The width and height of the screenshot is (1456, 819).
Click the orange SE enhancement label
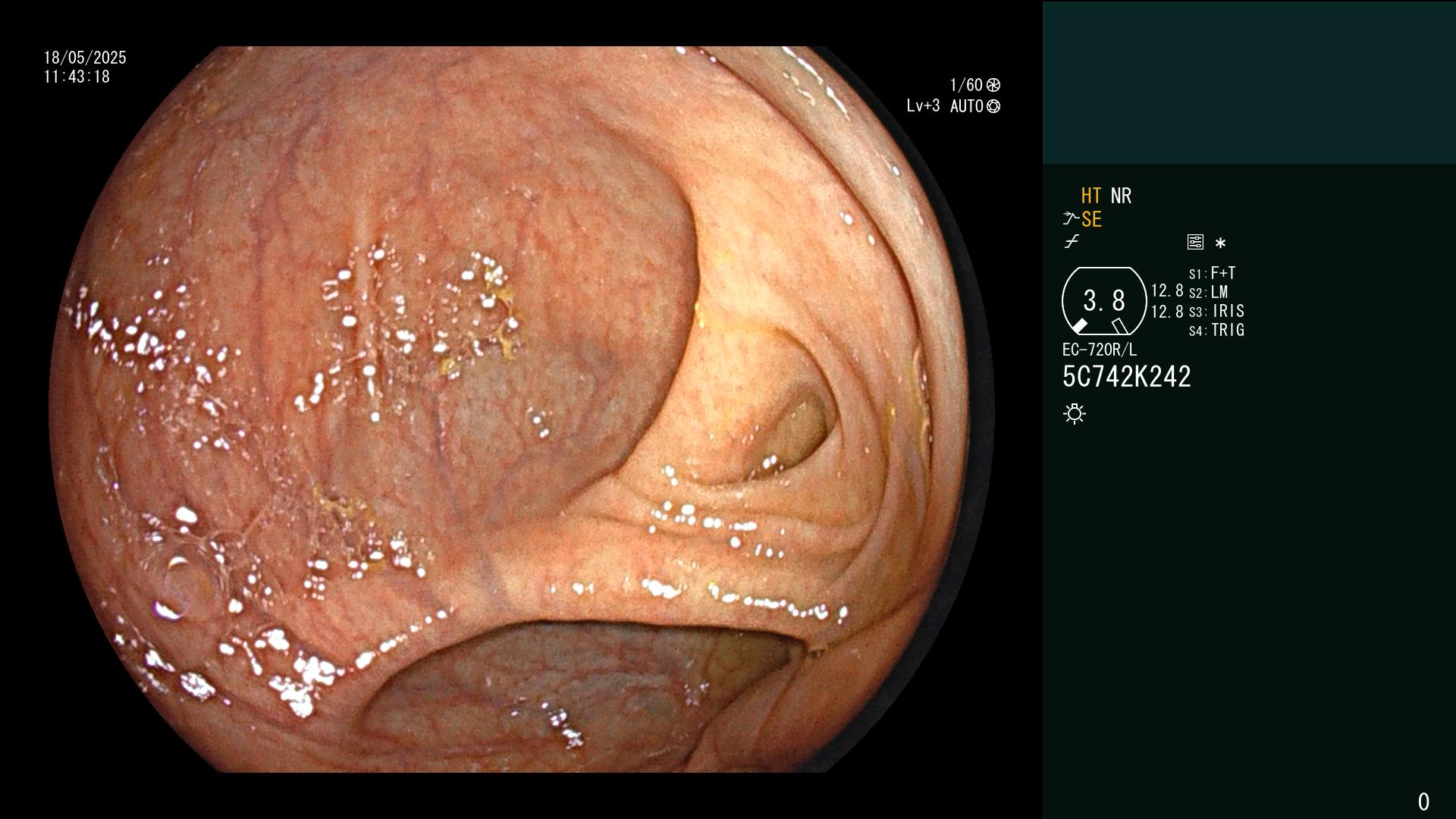click(1091, 220)
